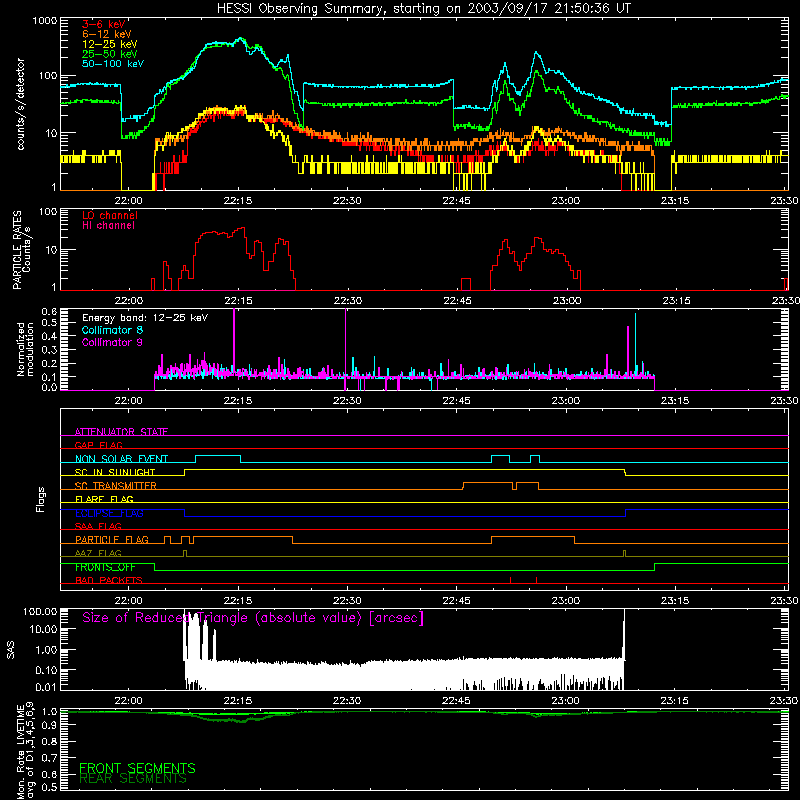The width and height of the screenshot is (800, 800).
Task: Click the 0.9 value on livetime axis
Action: point(49,725)
